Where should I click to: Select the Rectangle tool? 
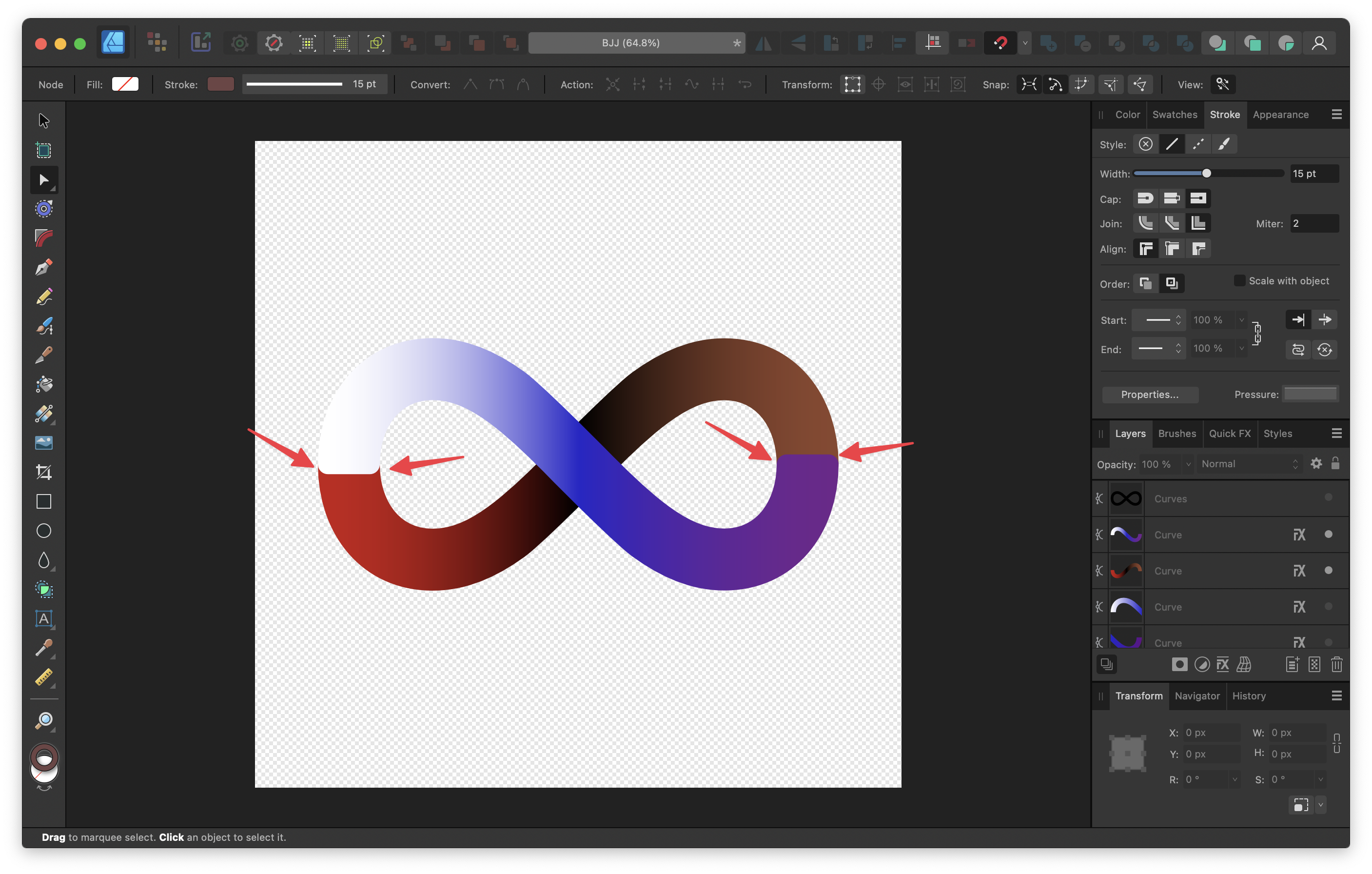pyautogui.click(x=44, y=501)
